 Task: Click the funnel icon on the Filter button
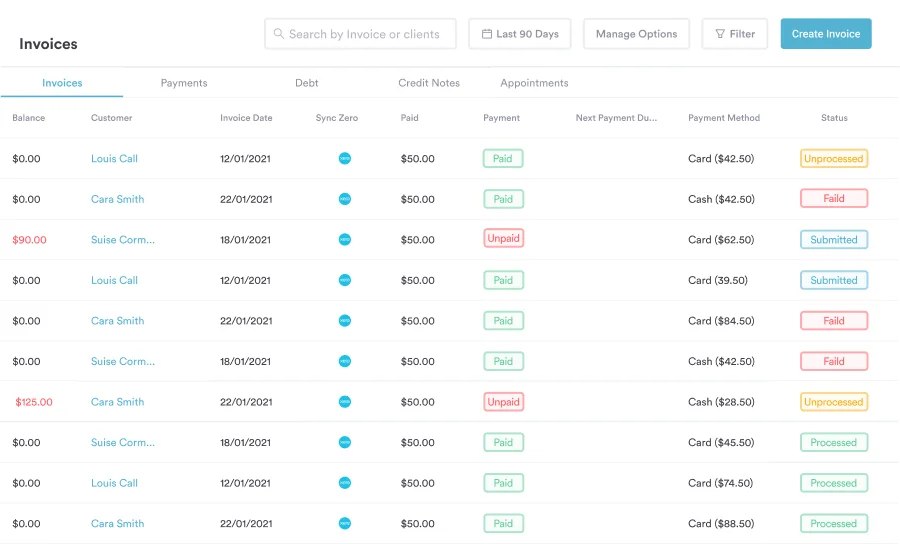point(720,34)
